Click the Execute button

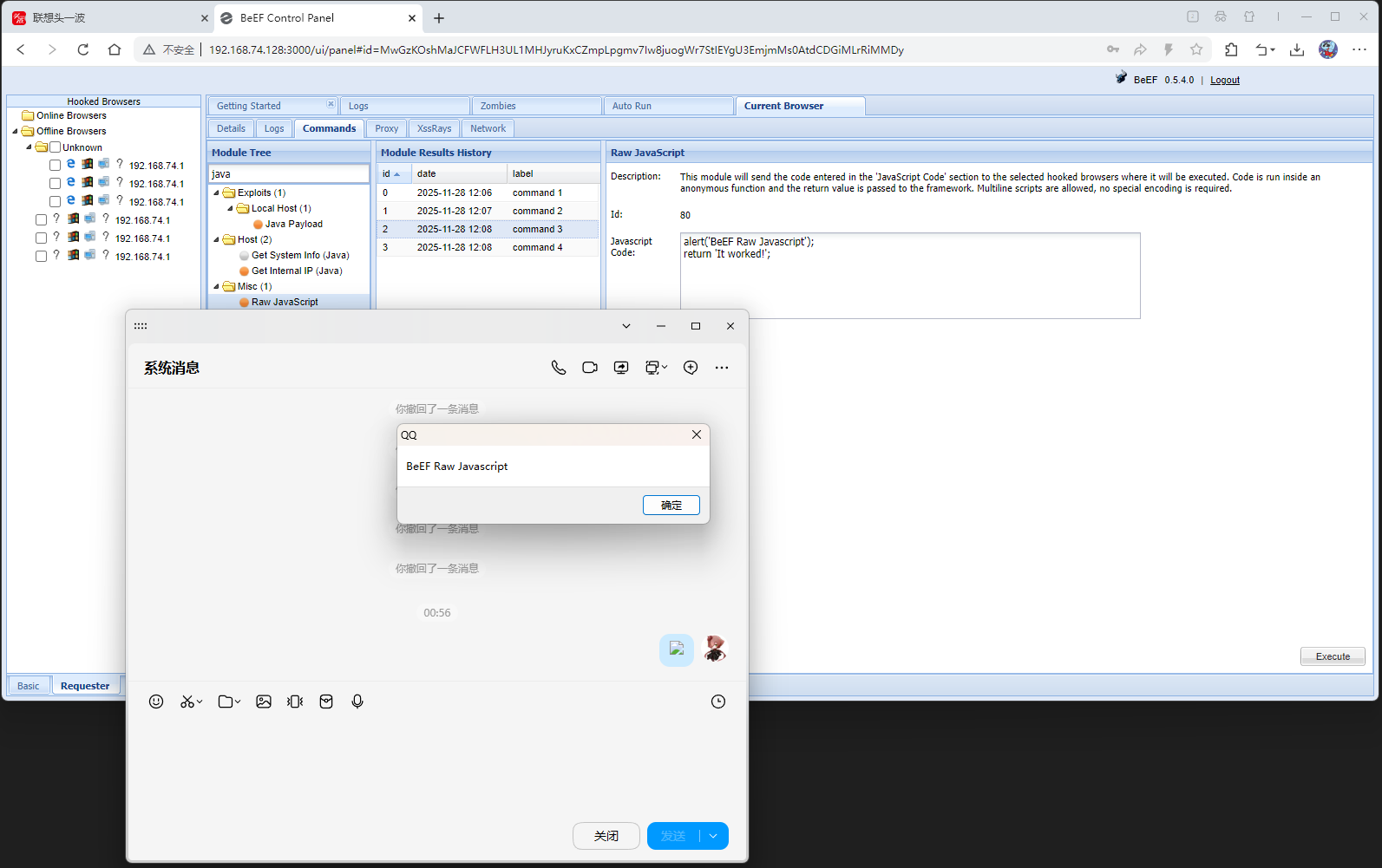point(1332,656)
